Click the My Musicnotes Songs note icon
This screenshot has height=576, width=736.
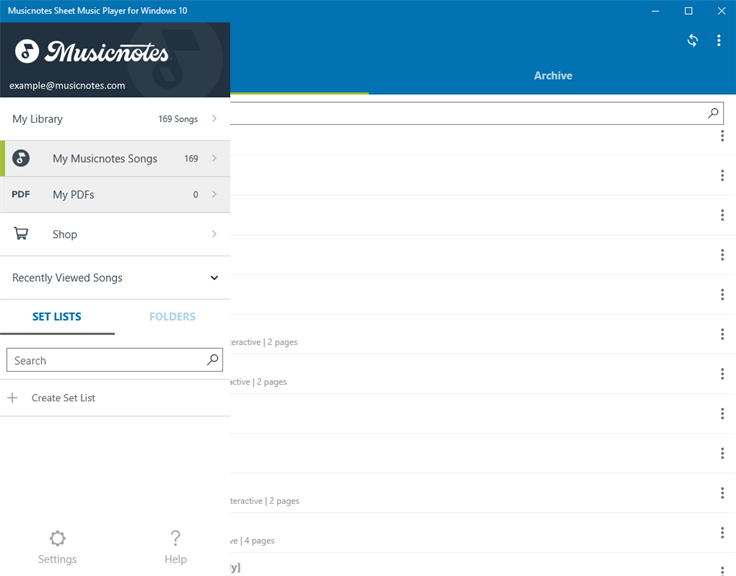pyautogui.click(x=21, y=158)
